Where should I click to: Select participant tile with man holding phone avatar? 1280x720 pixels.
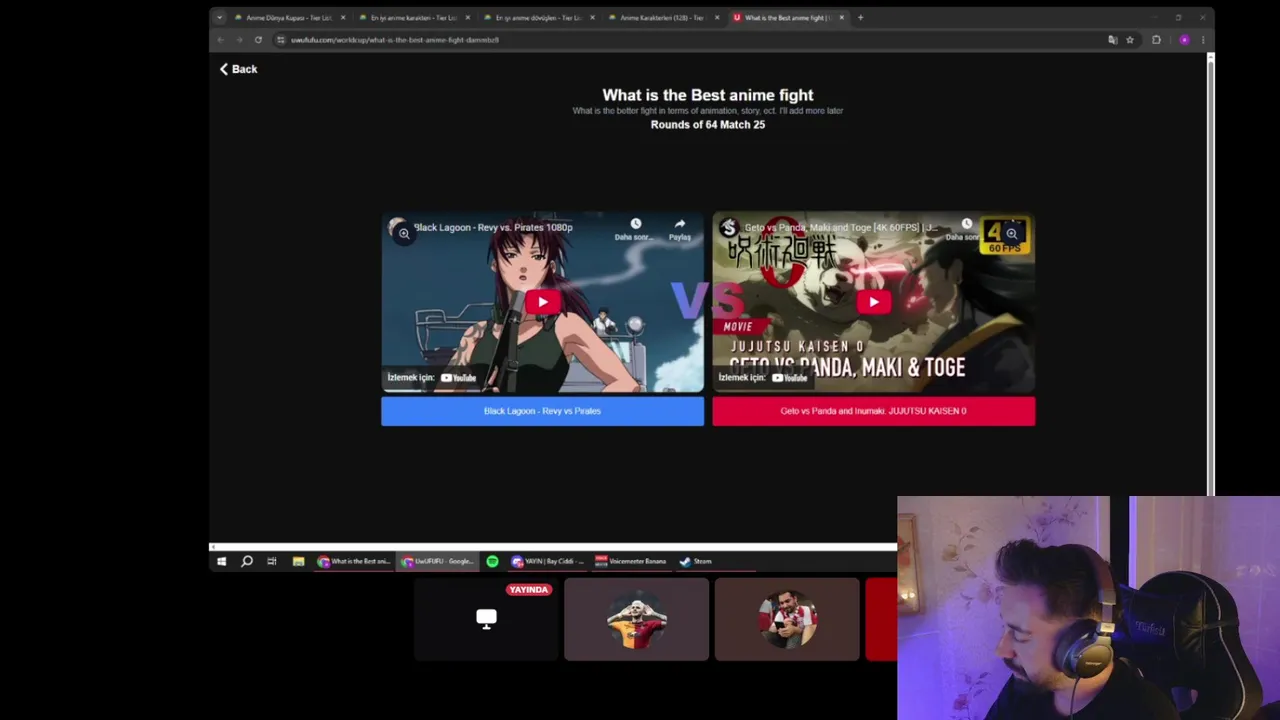point(787,619)
